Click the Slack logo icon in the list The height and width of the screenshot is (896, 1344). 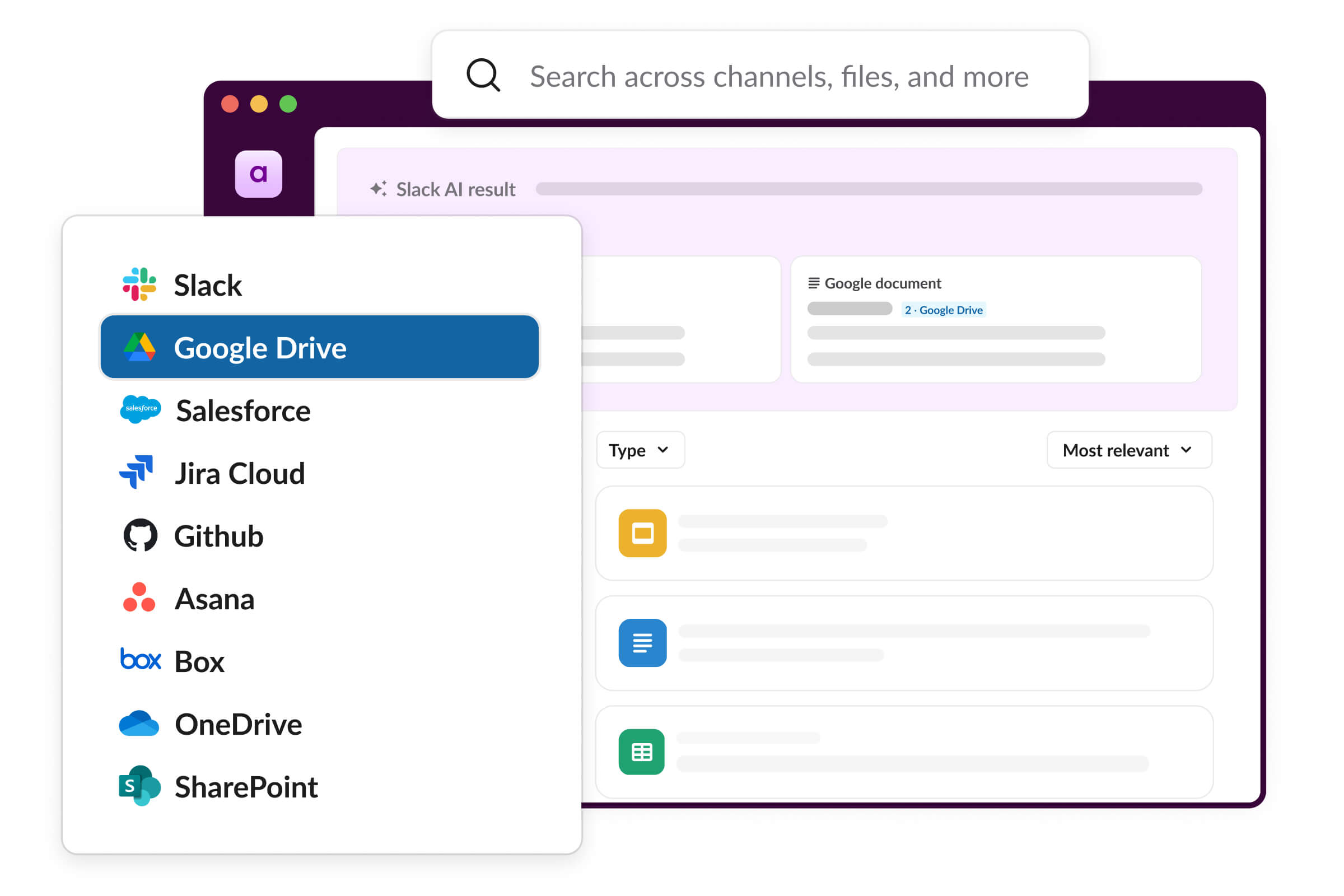139,284
